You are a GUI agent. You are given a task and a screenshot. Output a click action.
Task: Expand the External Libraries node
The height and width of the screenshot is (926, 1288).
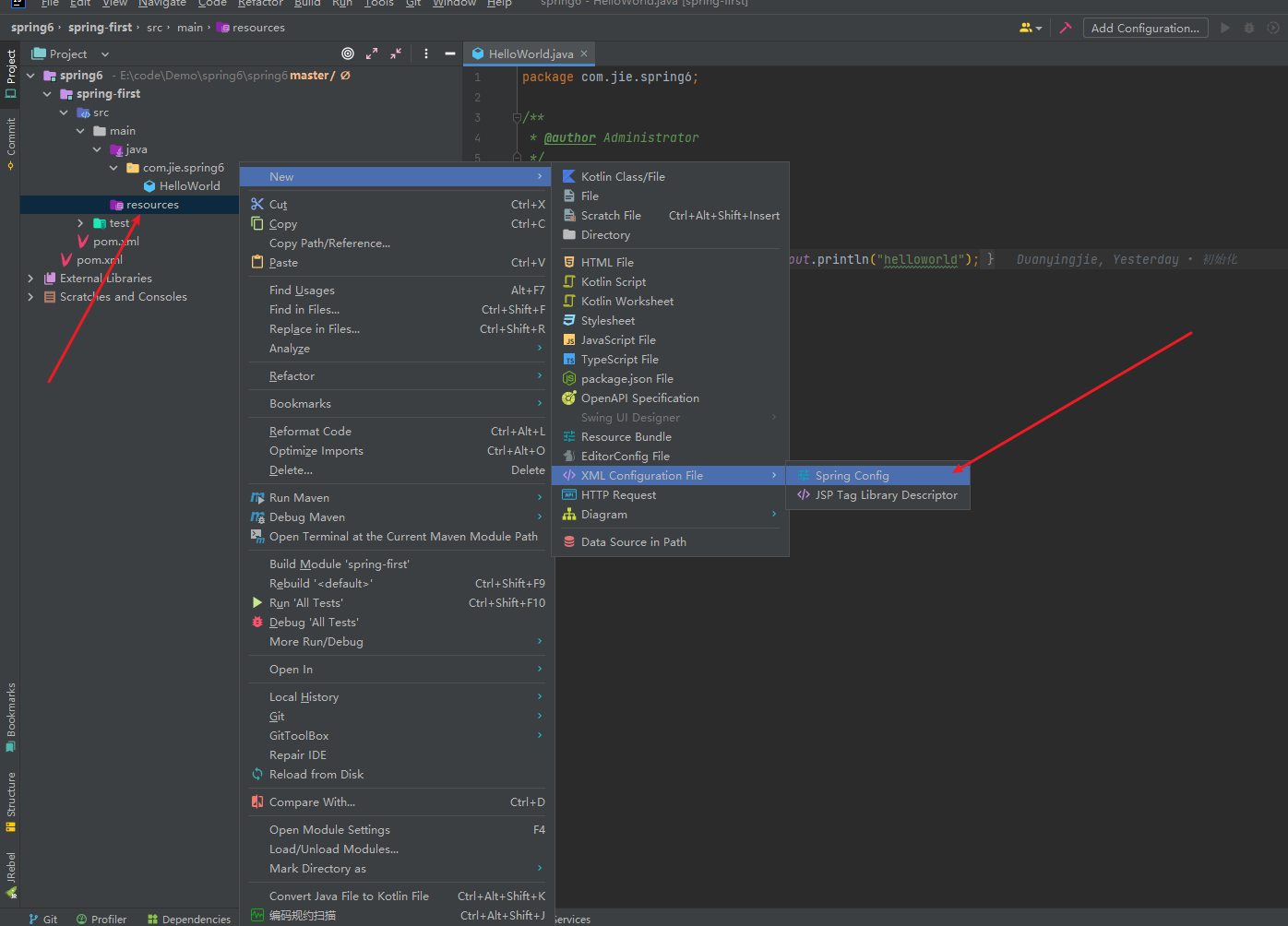30,279
